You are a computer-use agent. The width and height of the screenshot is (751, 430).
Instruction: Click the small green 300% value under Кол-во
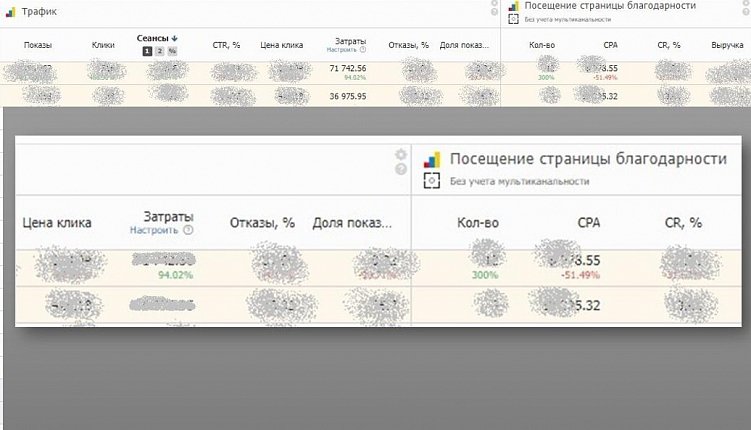tap(546, 78)
